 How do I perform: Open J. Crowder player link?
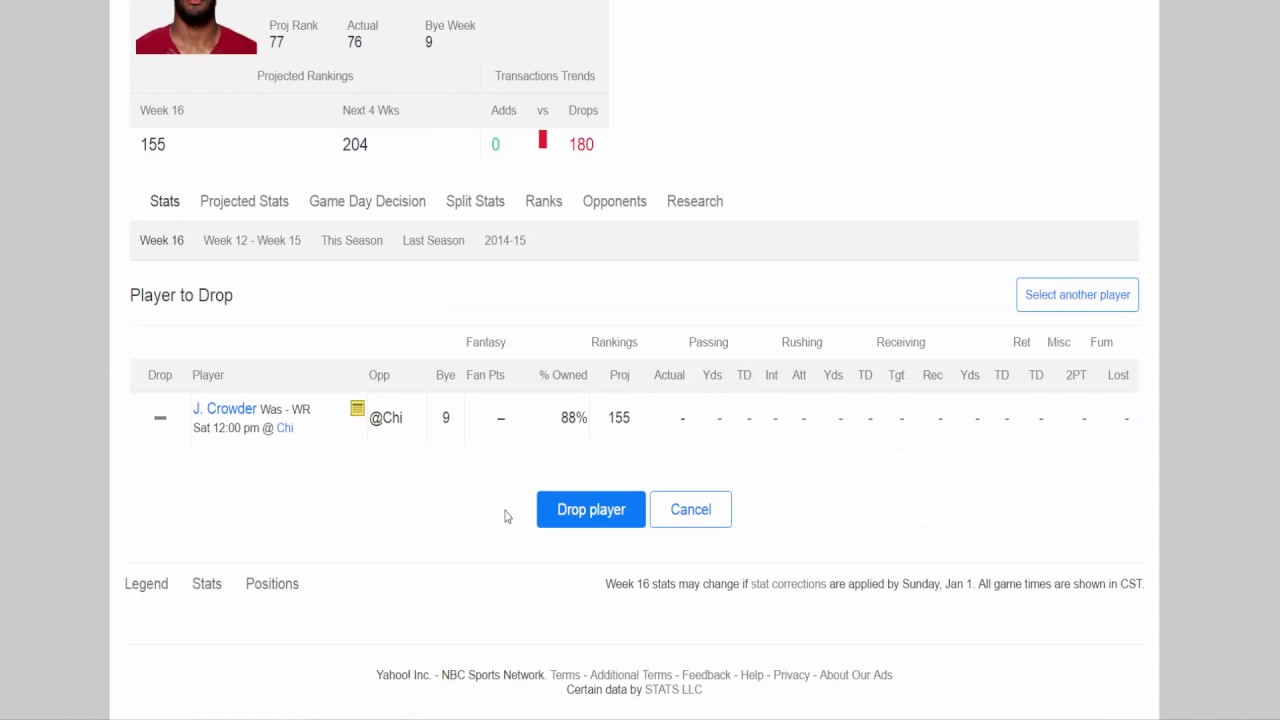coord(224,408)
